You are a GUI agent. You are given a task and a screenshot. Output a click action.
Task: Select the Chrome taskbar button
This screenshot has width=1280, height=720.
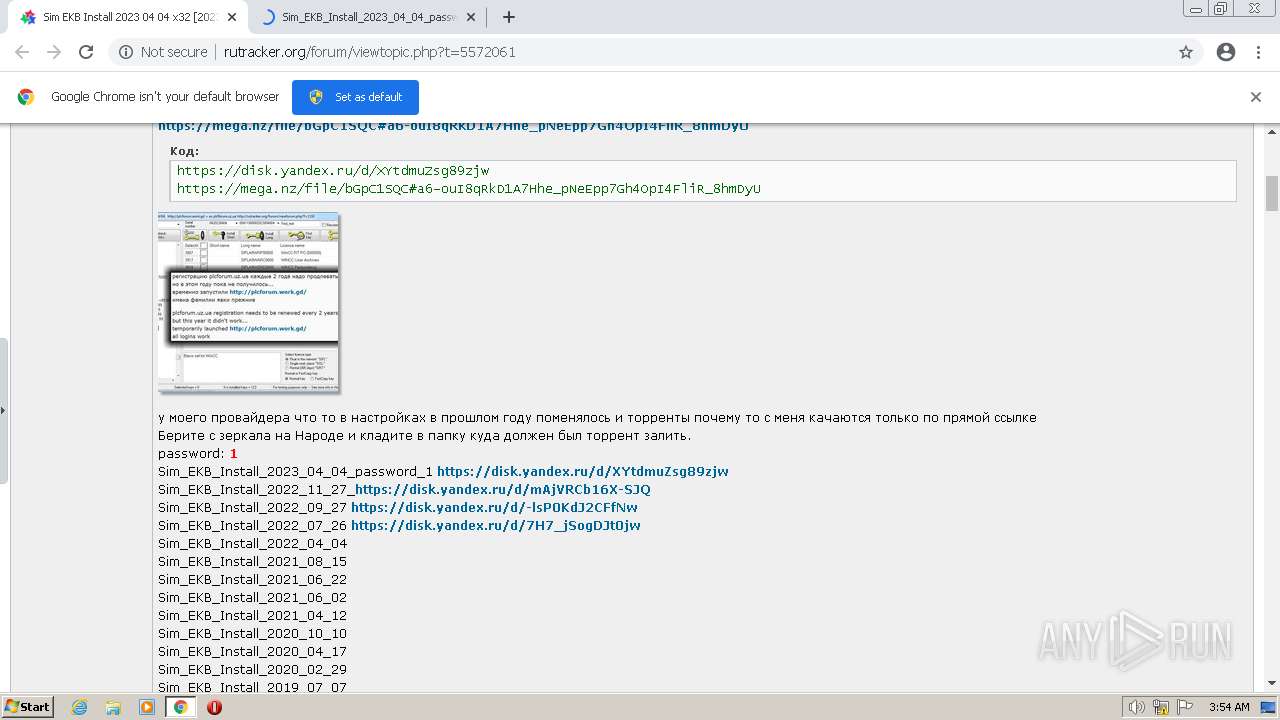click(x=181, y=707)
